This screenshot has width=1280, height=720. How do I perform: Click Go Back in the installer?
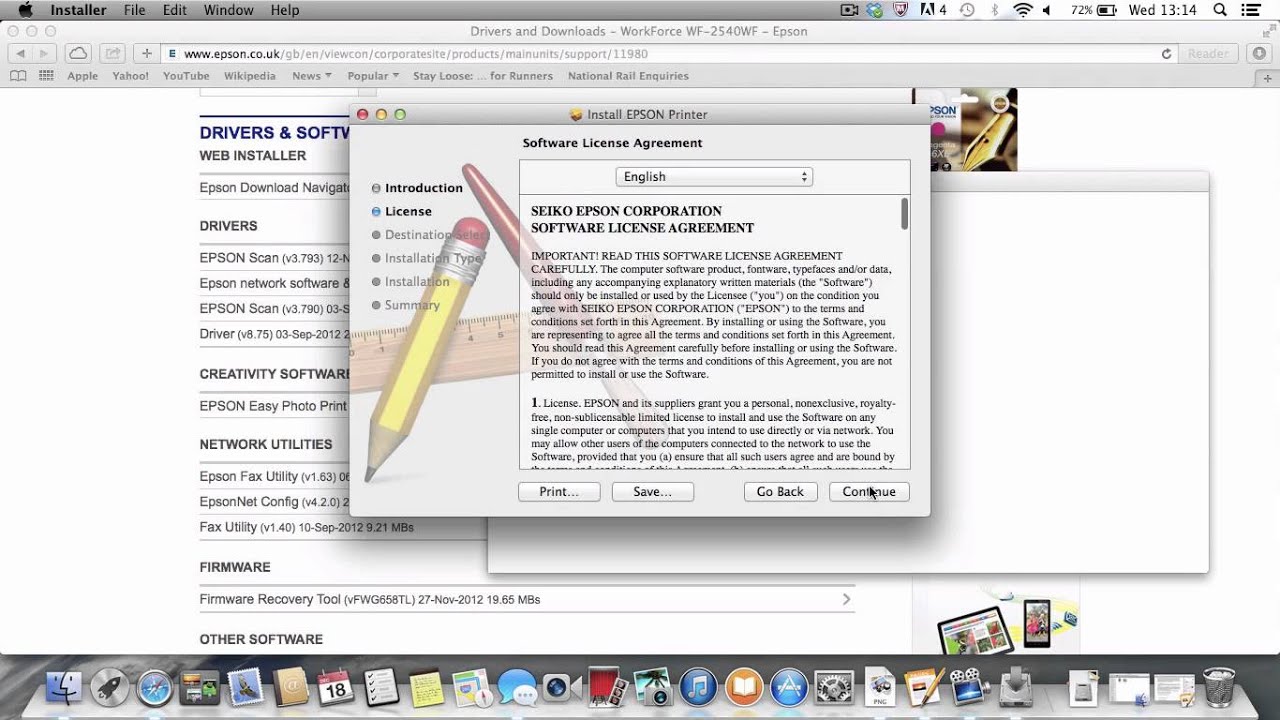(780, 492)
